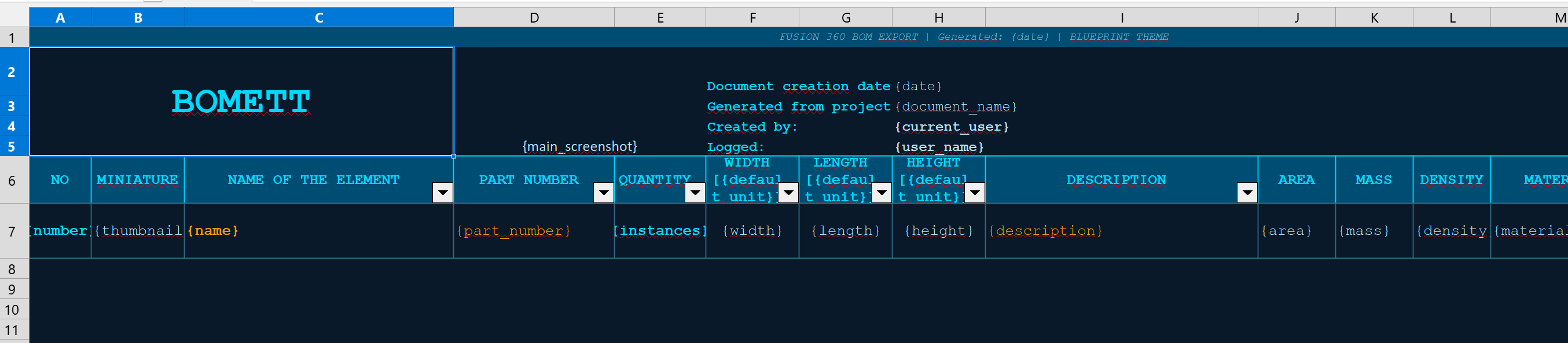Screen dimensions: 1568x343
Task: Click the BOMETT title cell
Action: pyautogui.click(x=241, y=102)
